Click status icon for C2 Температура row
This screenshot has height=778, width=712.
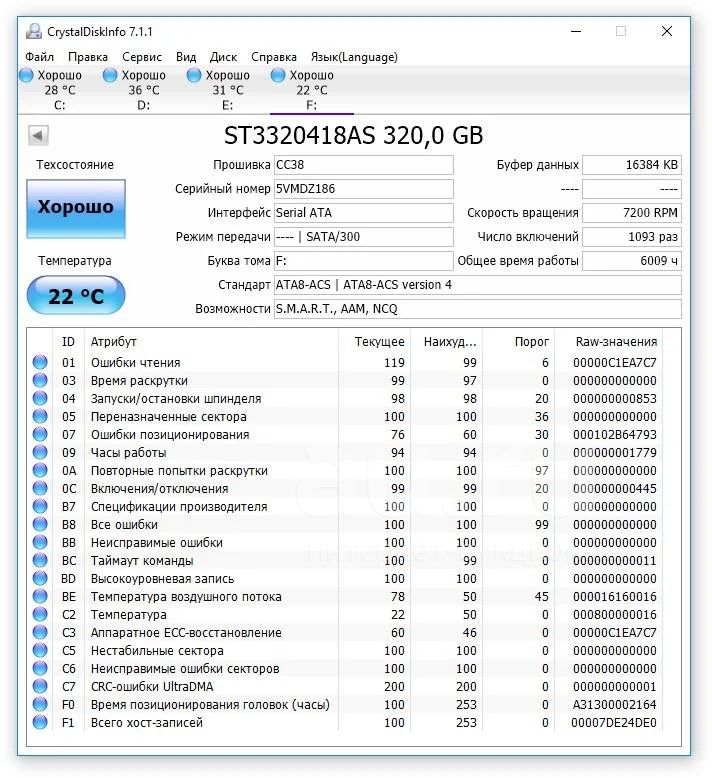point(40,614)
